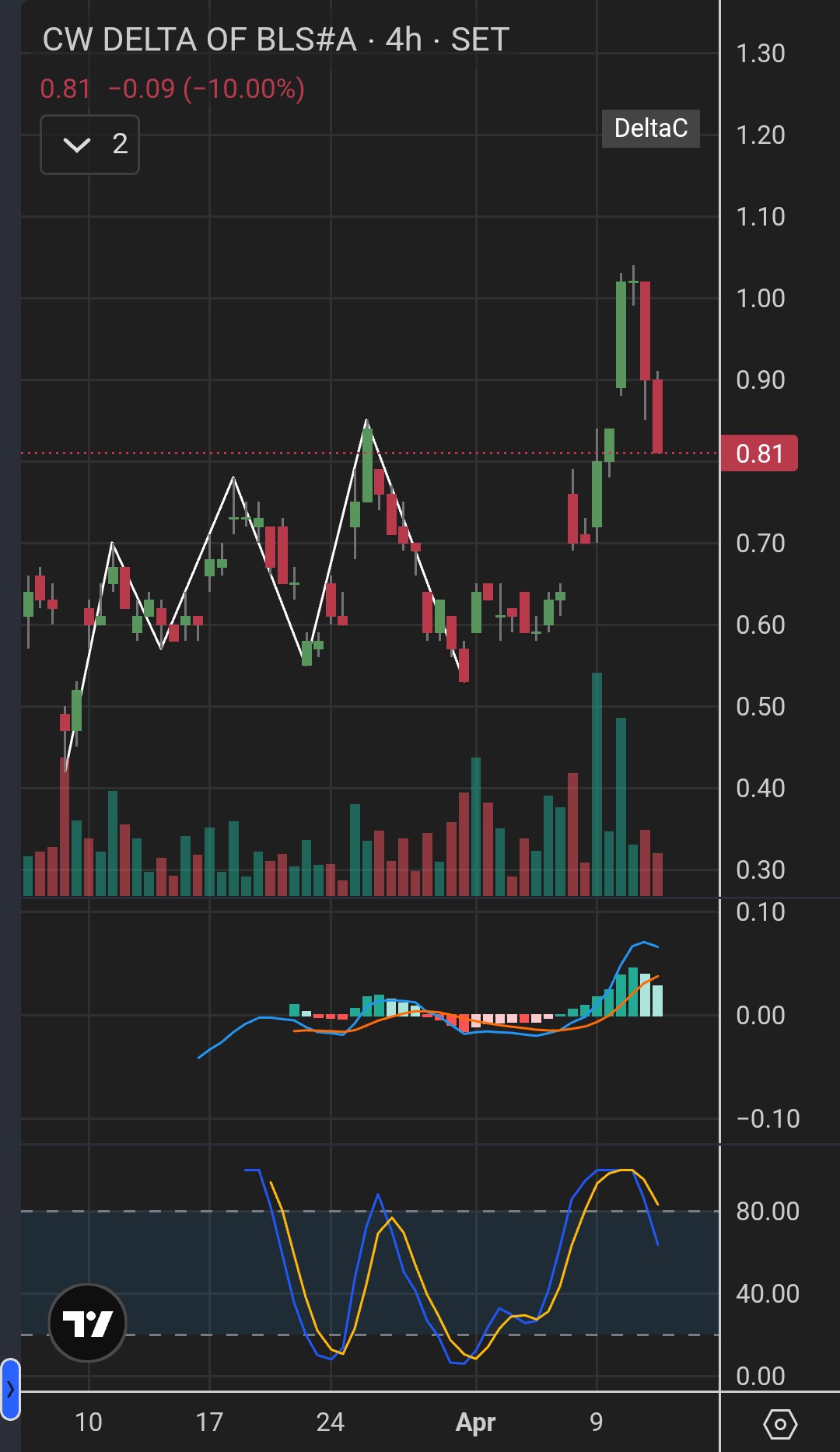
Task: Click the price change -0.09 (-10.00%) text
Action: (x=206, y=89)
